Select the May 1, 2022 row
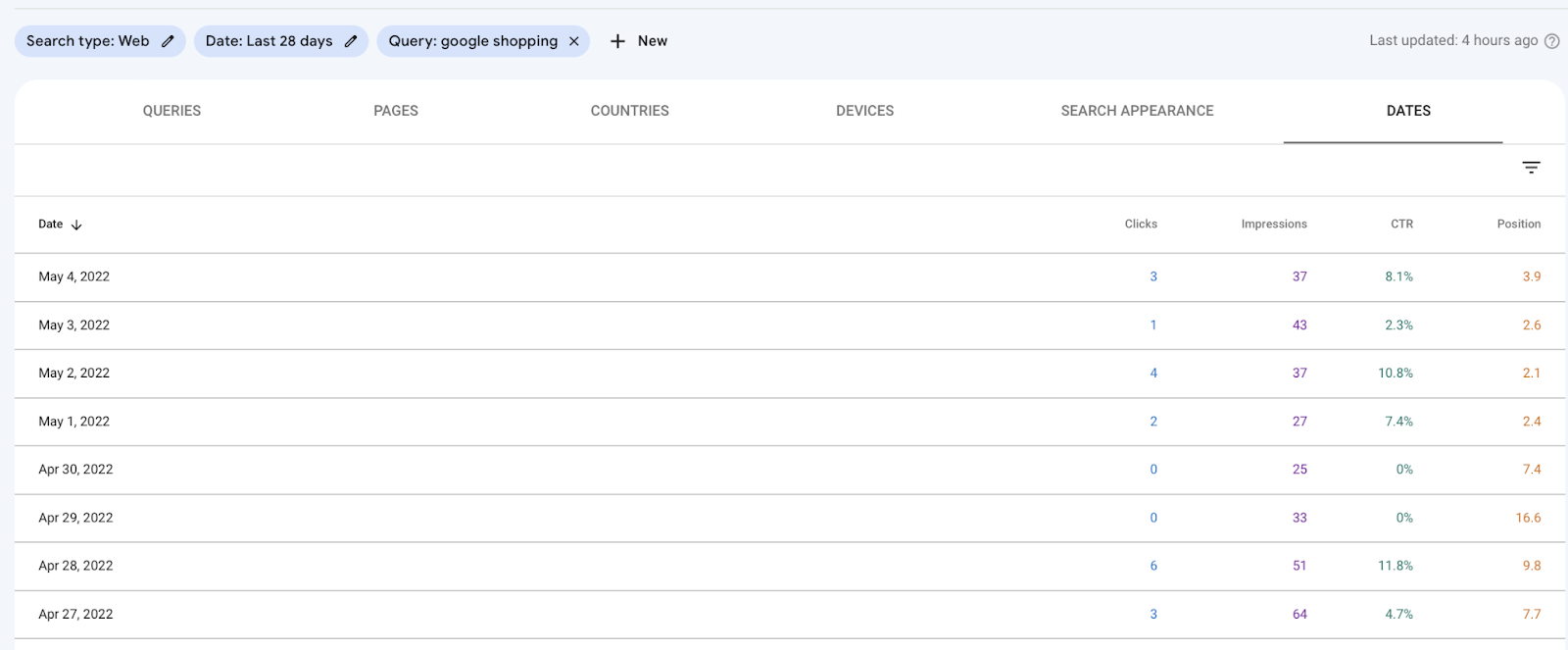1568x650 pixels. point(790,422)
